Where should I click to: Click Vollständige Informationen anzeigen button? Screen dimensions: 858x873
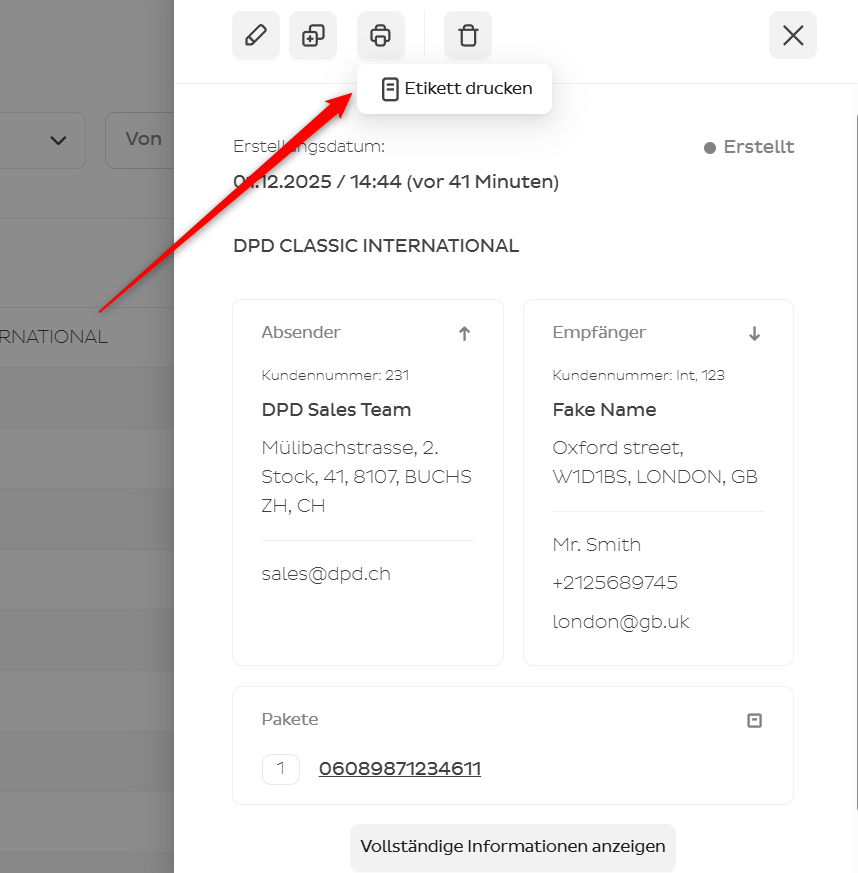(513, 846)
